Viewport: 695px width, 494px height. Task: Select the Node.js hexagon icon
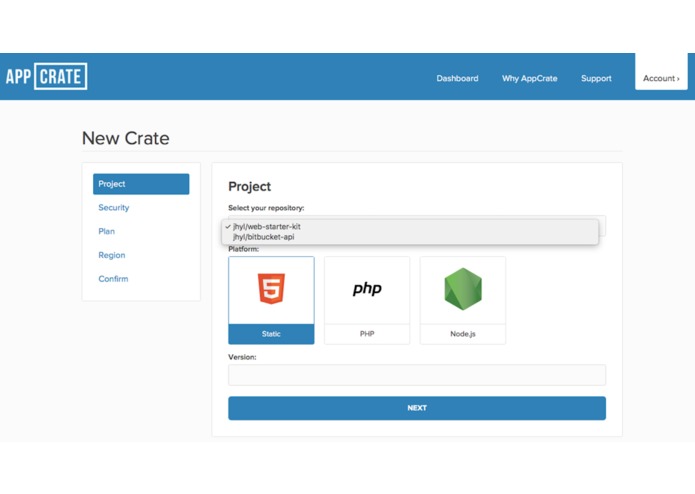(463, 289)
